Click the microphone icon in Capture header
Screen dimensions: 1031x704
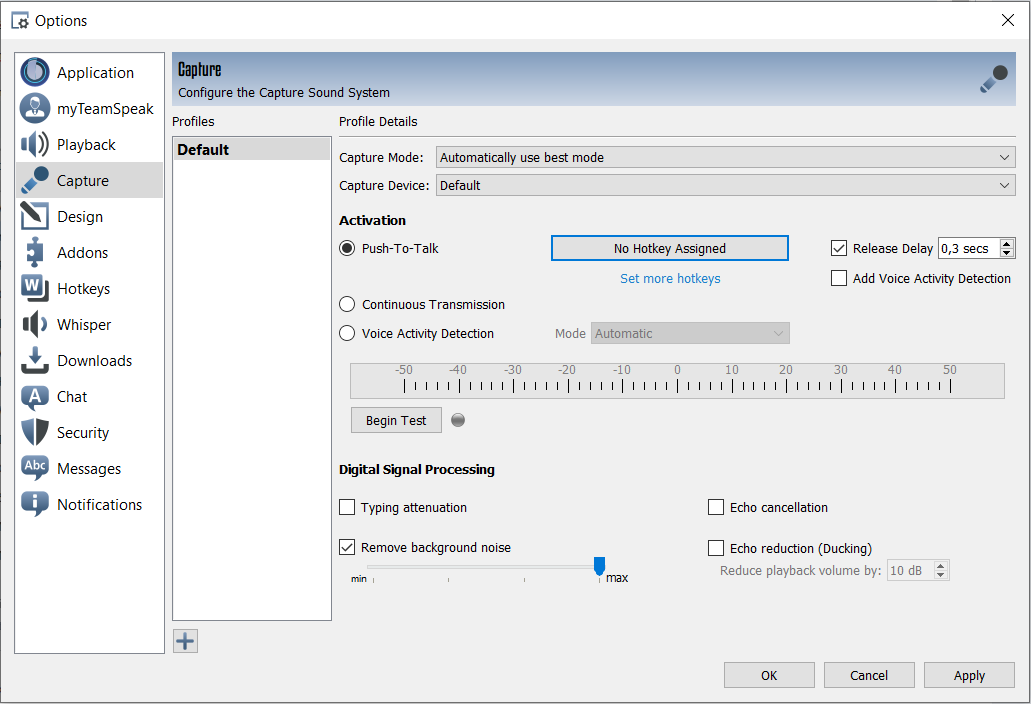pyautogui.click(x=994, y=79)
